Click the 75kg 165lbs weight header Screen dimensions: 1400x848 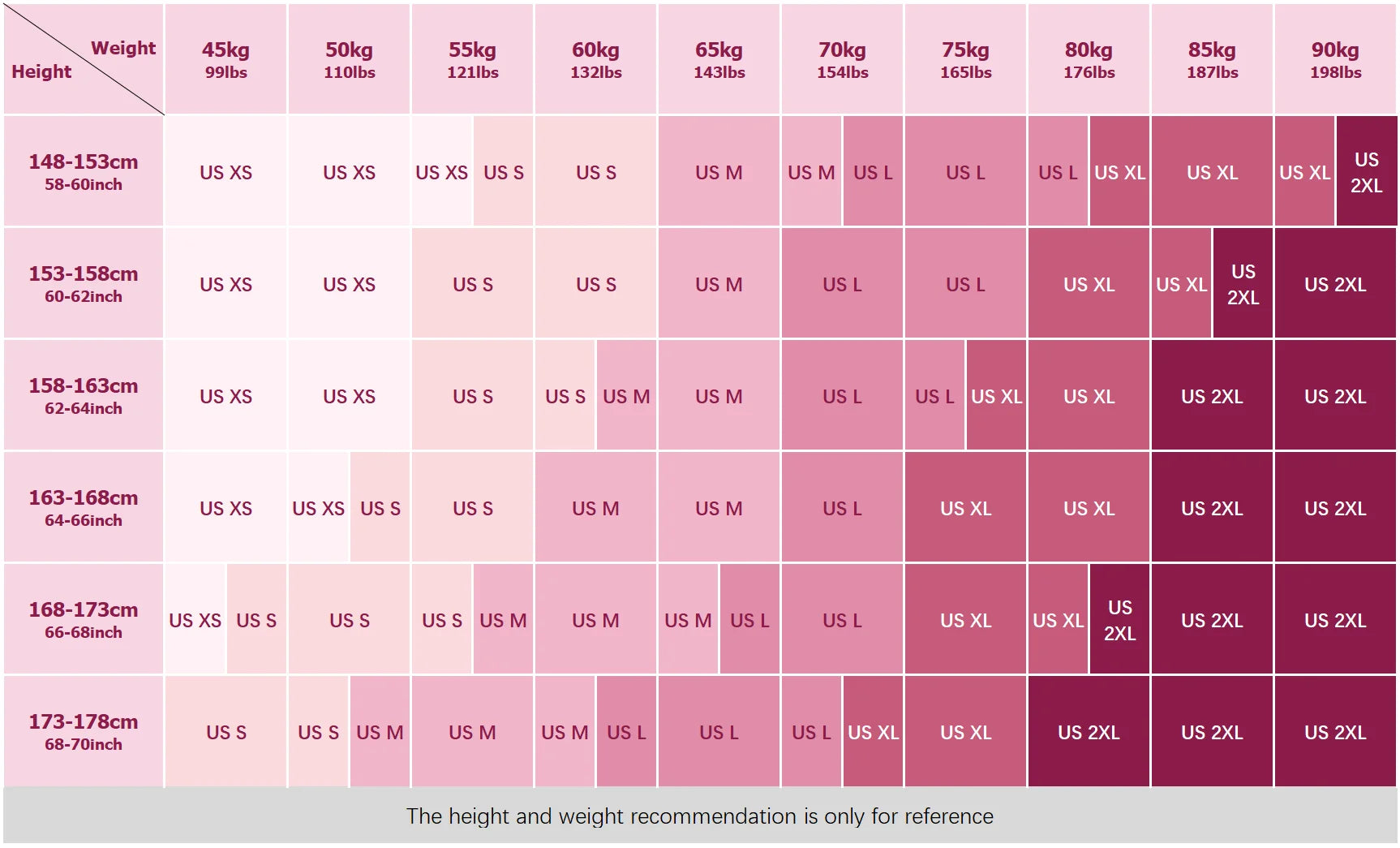click(965, 59)
